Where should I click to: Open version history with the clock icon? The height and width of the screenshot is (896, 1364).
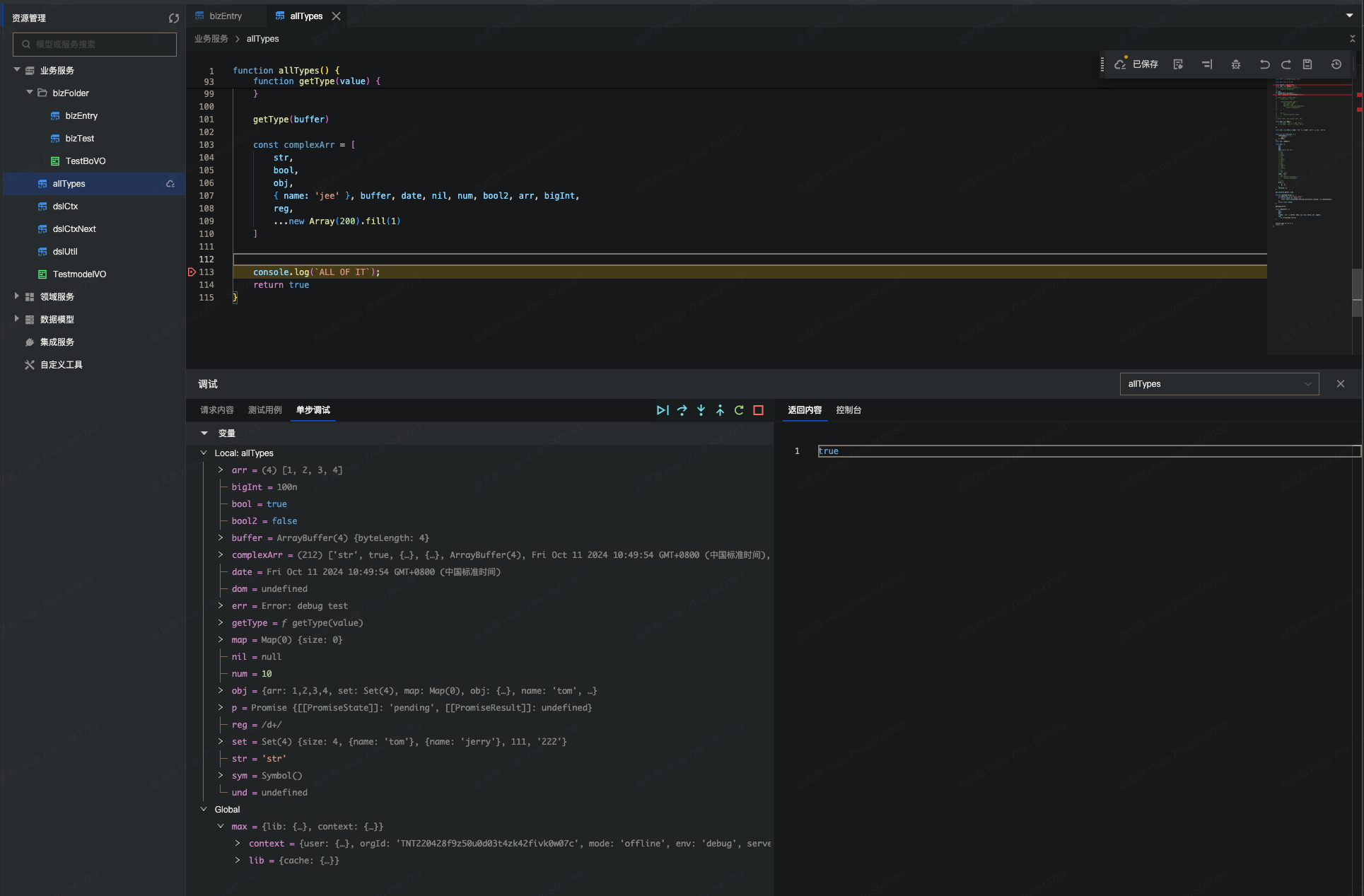(1336, 64)
